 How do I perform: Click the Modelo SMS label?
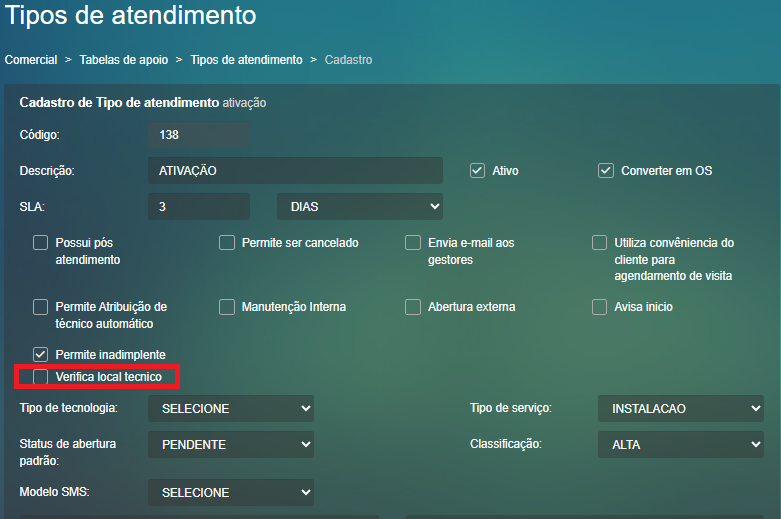54,492
